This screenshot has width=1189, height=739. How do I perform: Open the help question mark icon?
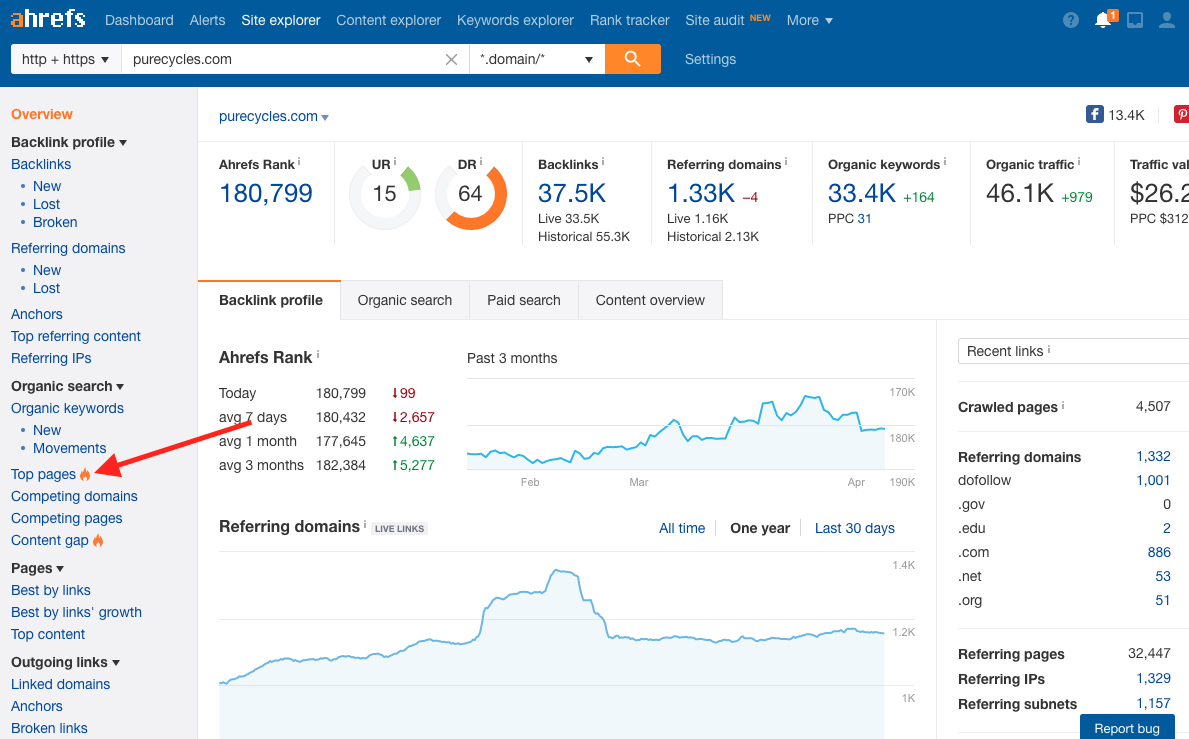tap(1071, 20)
